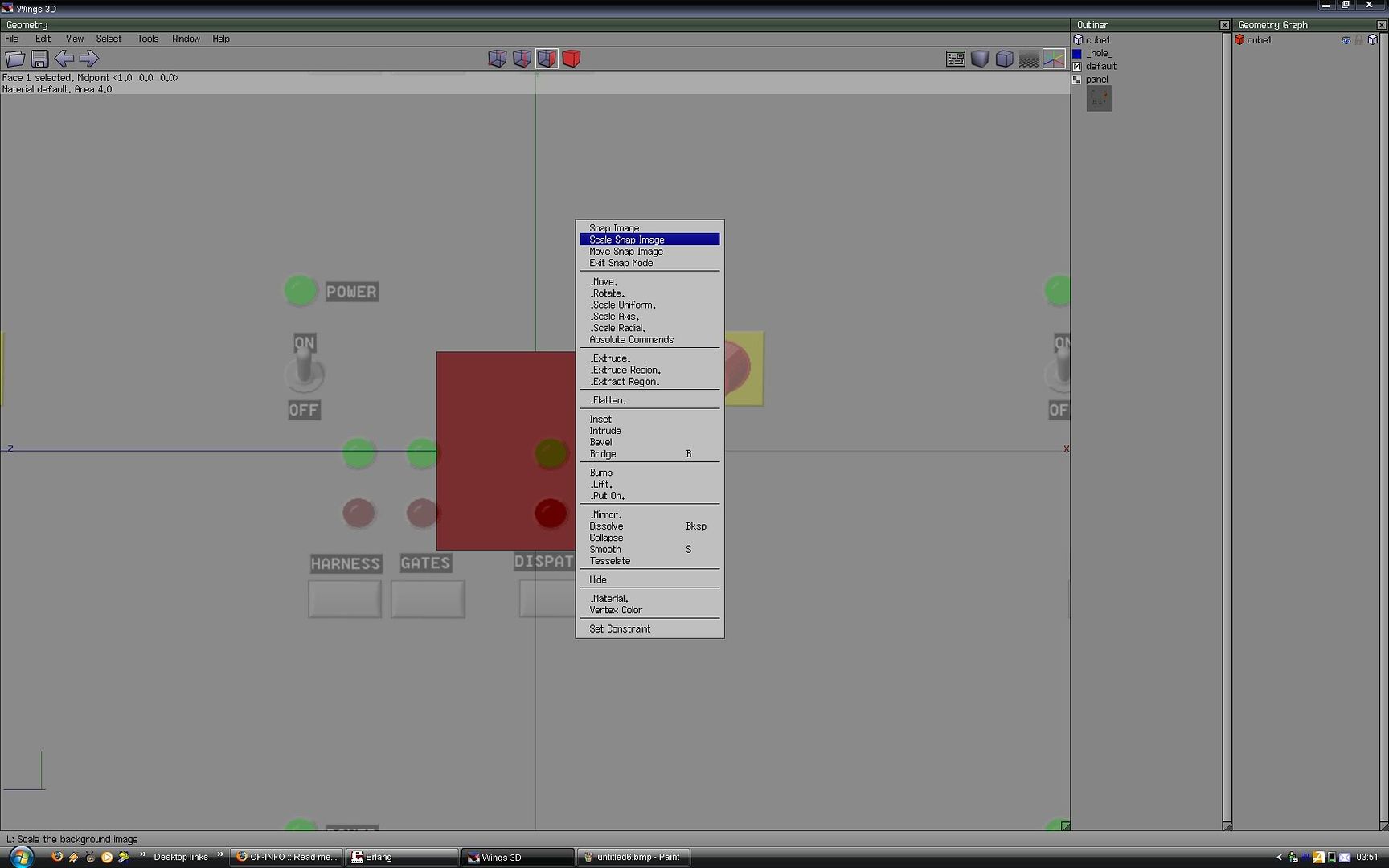Toggle the axes display icon

click(x=1054, y=59)
